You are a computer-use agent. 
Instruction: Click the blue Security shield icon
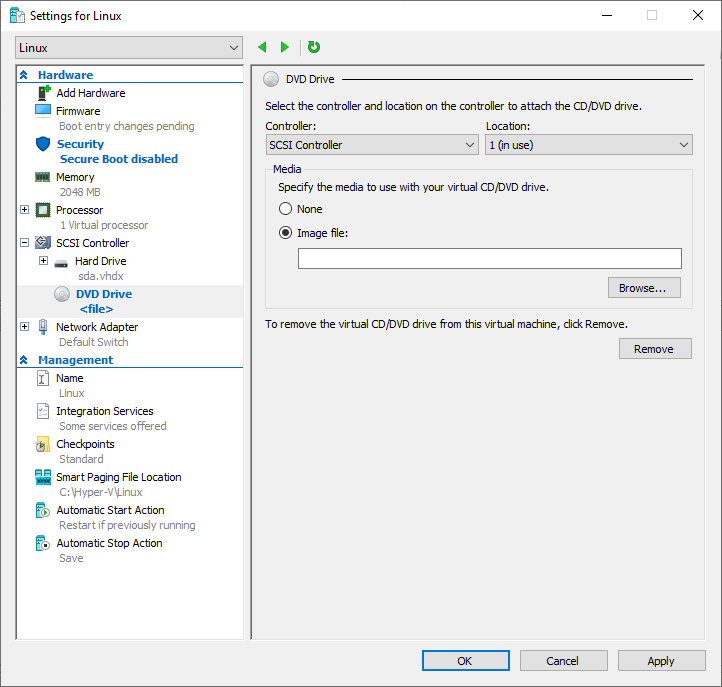point(43,144)
